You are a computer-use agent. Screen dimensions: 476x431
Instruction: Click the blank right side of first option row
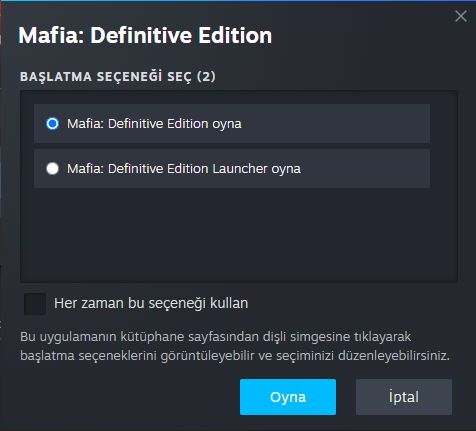[335, 124]
